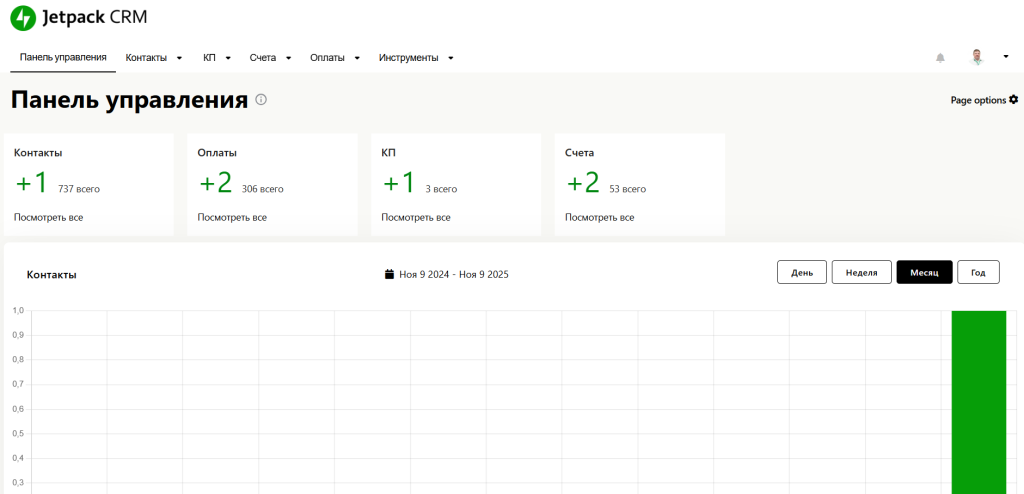Click the Jetpack CRM logo icon
This screenshot has width=1024, height=494.
point(23,18)
